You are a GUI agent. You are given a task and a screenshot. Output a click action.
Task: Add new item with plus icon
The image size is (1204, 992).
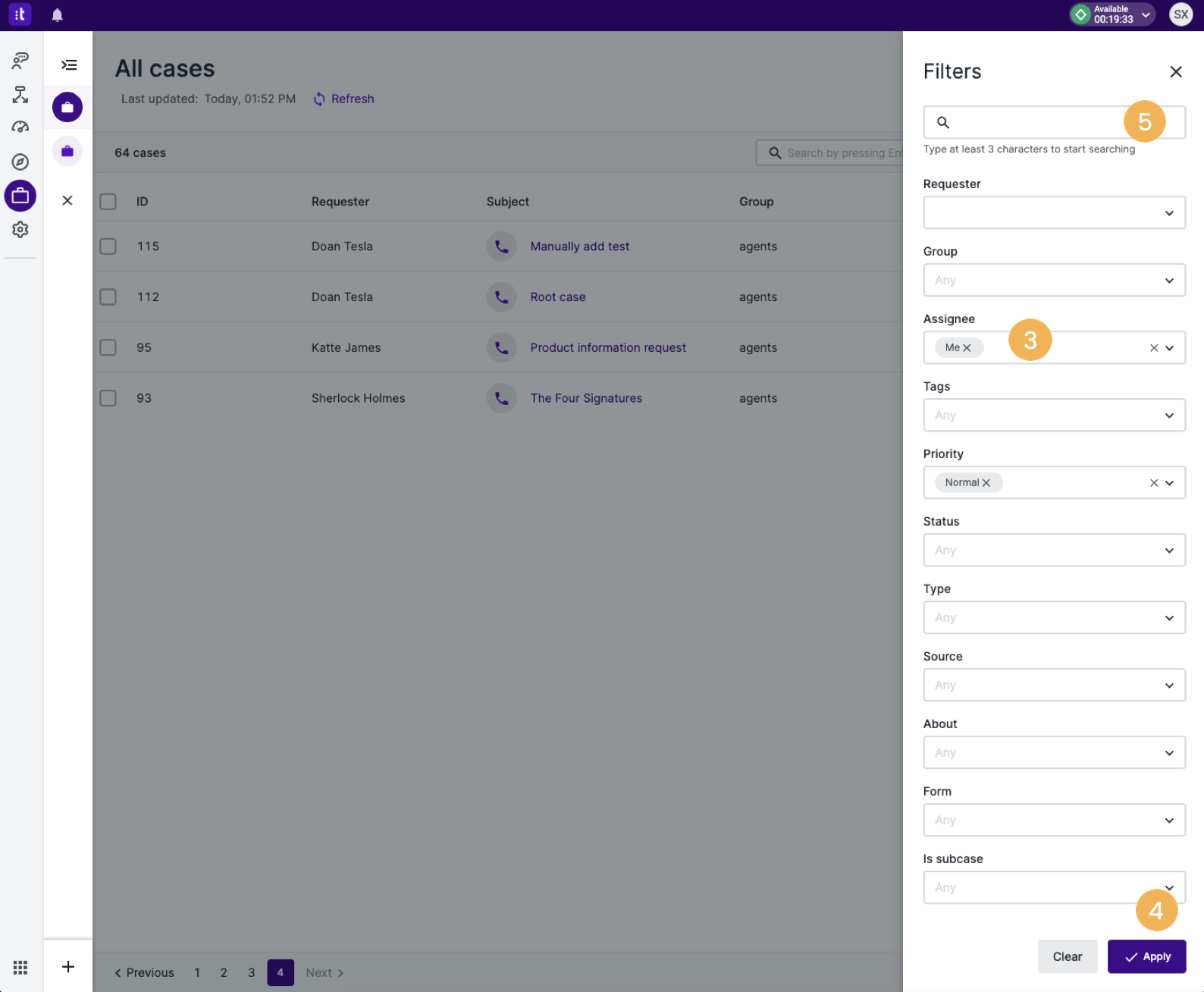click(x=68, y=966)
